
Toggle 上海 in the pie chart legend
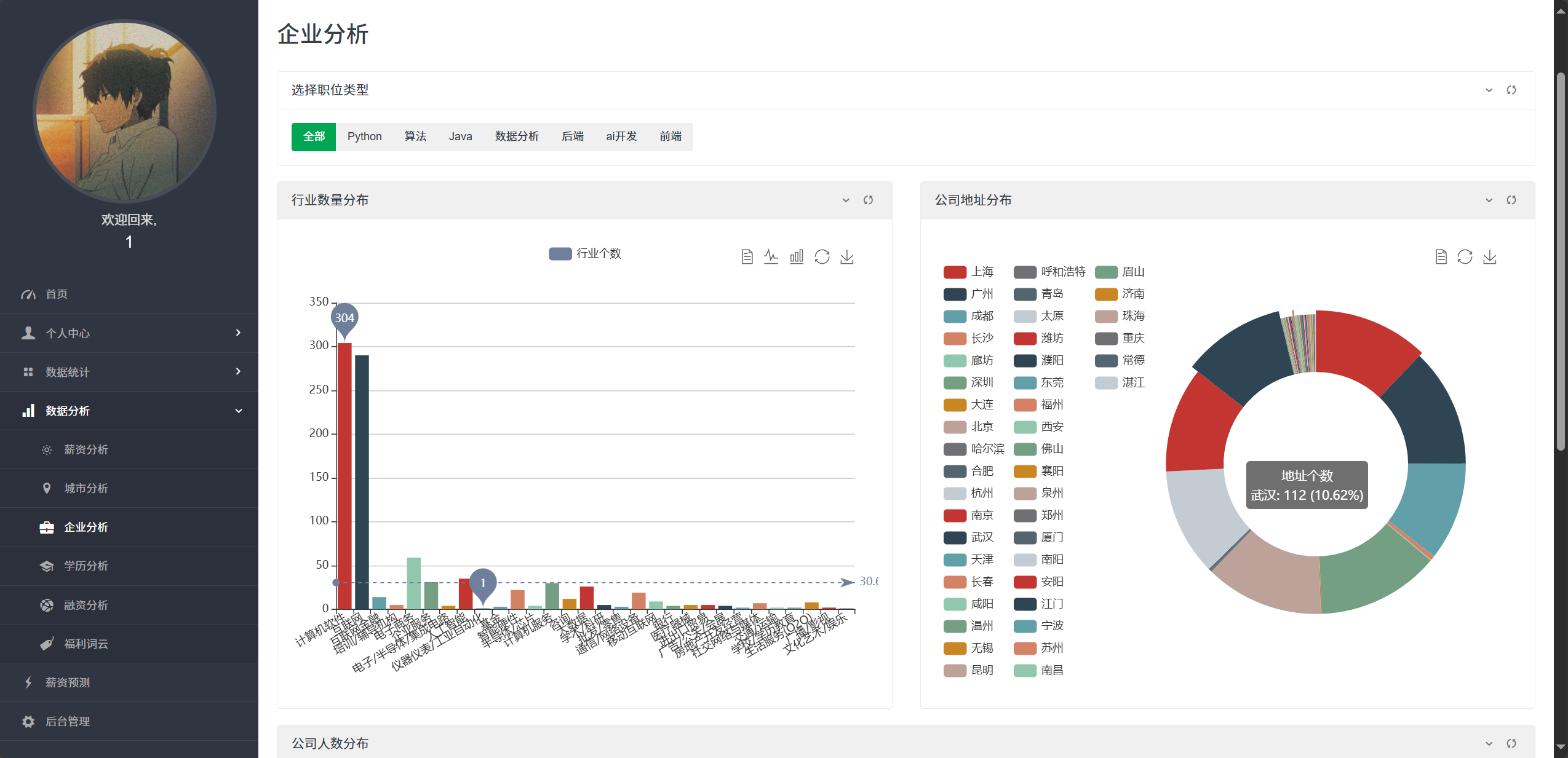pyautogui.click(x=982, y=272)
